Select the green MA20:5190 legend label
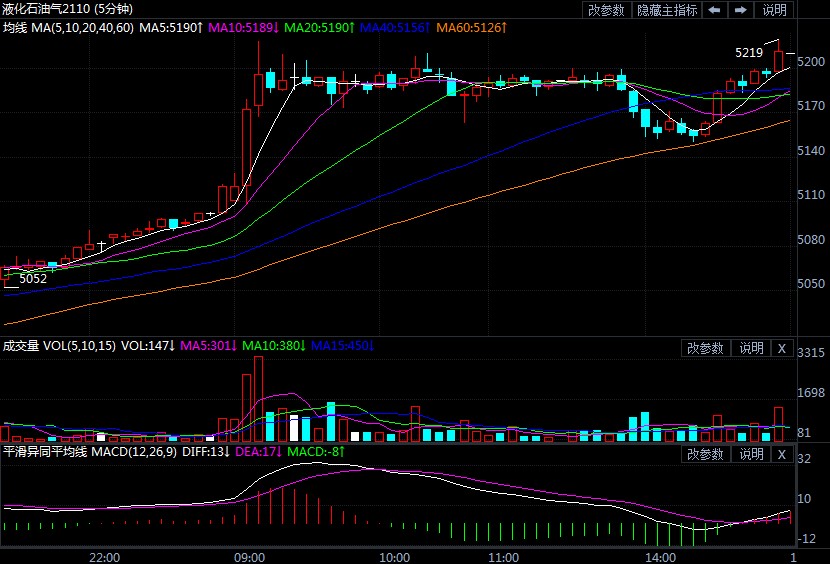Image resolution: width=830 pixels, height=564 pixels. point(318,26)
